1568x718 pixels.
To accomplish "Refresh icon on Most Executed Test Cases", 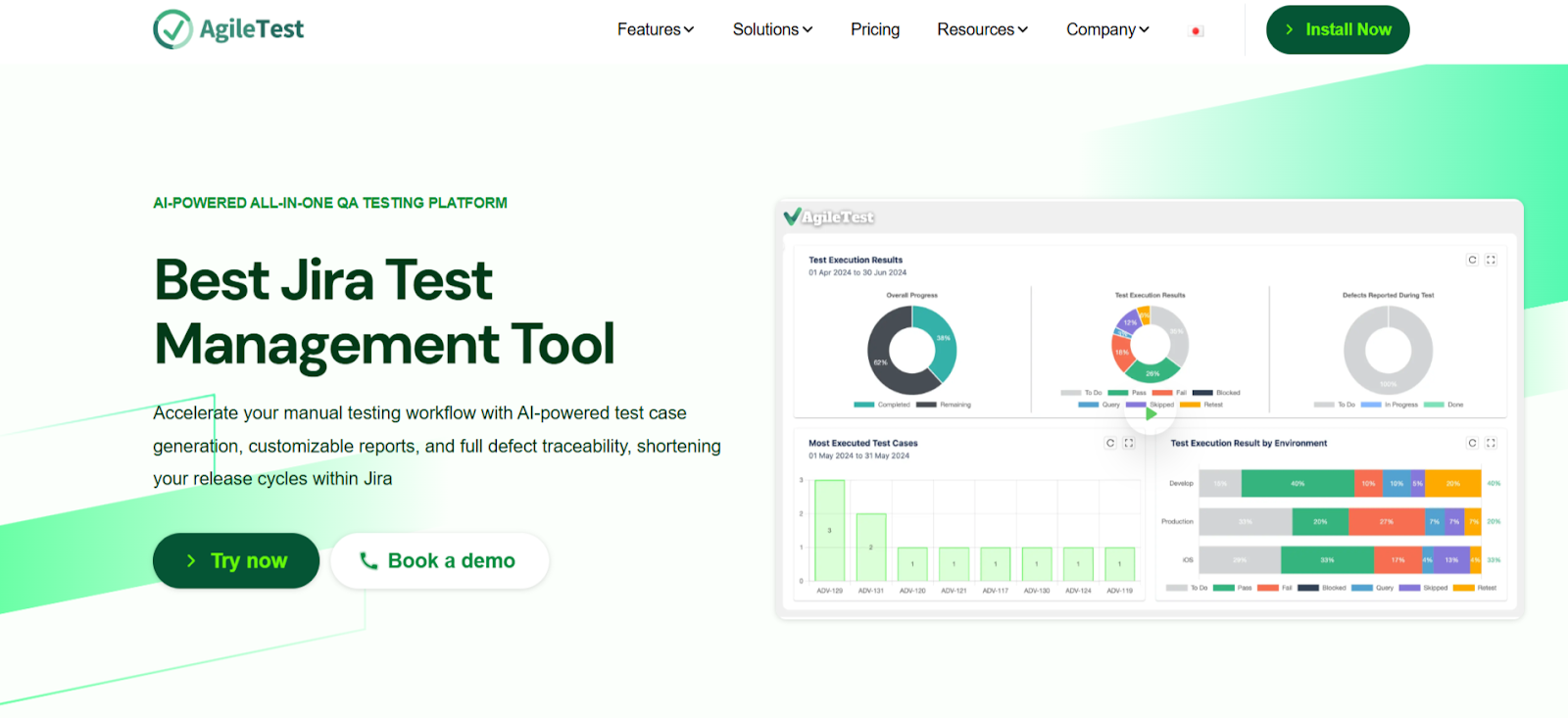I will (x=1110, y=443).
